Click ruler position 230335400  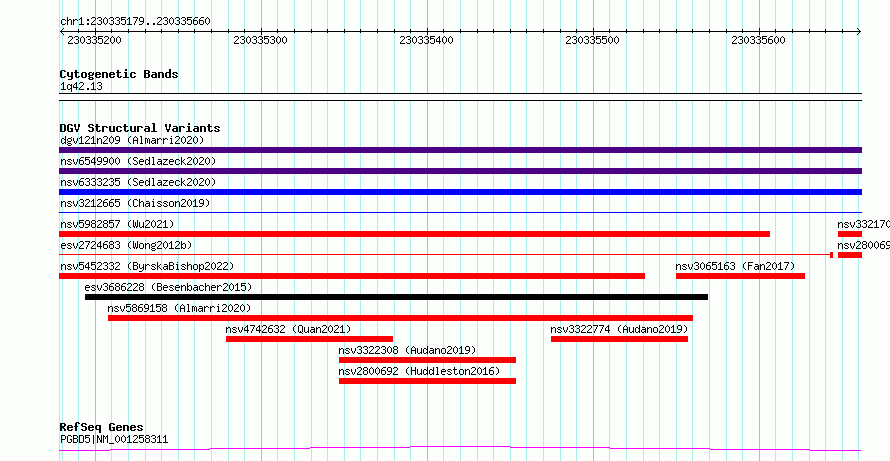(426, 41)
